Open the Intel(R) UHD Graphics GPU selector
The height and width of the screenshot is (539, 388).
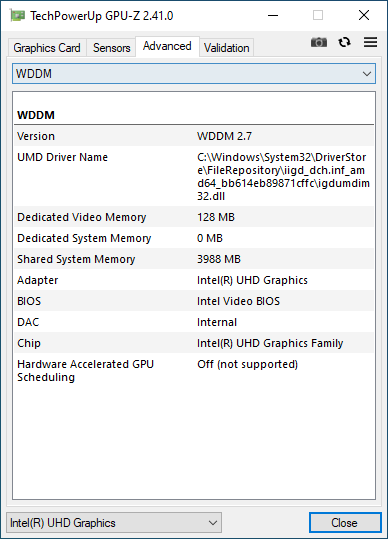[x=114, y=523]
